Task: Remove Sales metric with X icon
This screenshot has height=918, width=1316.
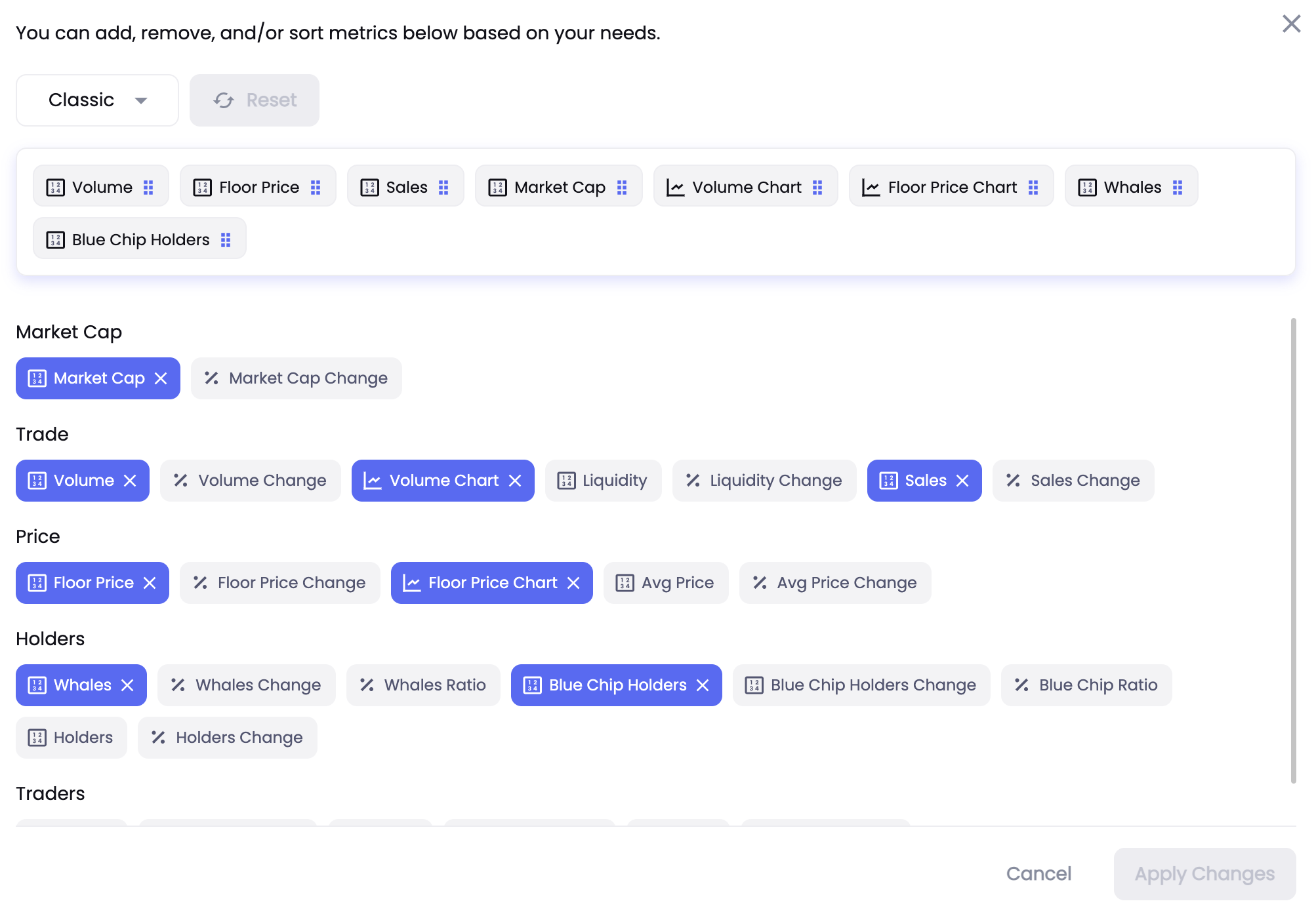Action: coord(962,481)
